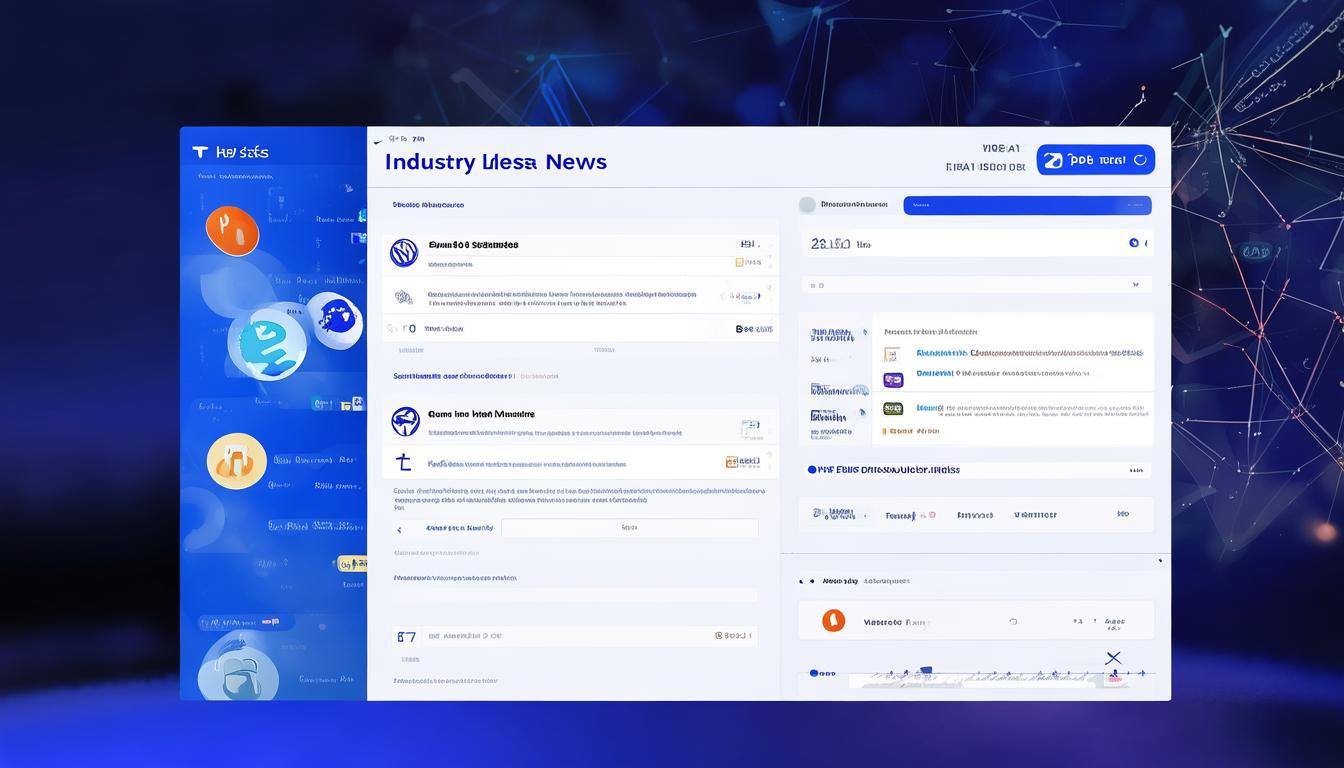Screen dimensions: 1344x768
Task: Toggle the grey circle beside the blue bar
Action: pos(807,205)
